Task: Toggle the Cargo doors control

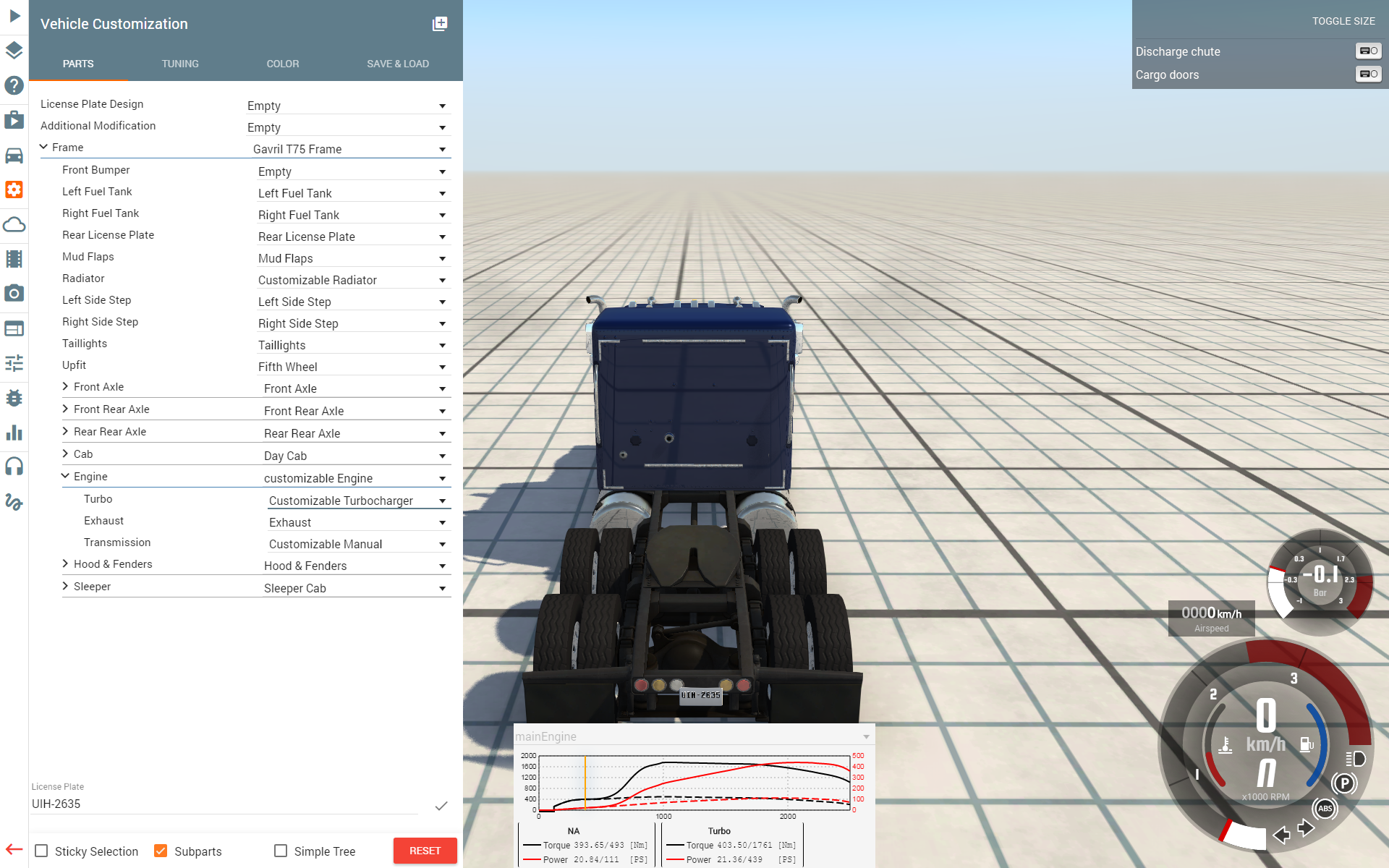Action: (1368, 75)
